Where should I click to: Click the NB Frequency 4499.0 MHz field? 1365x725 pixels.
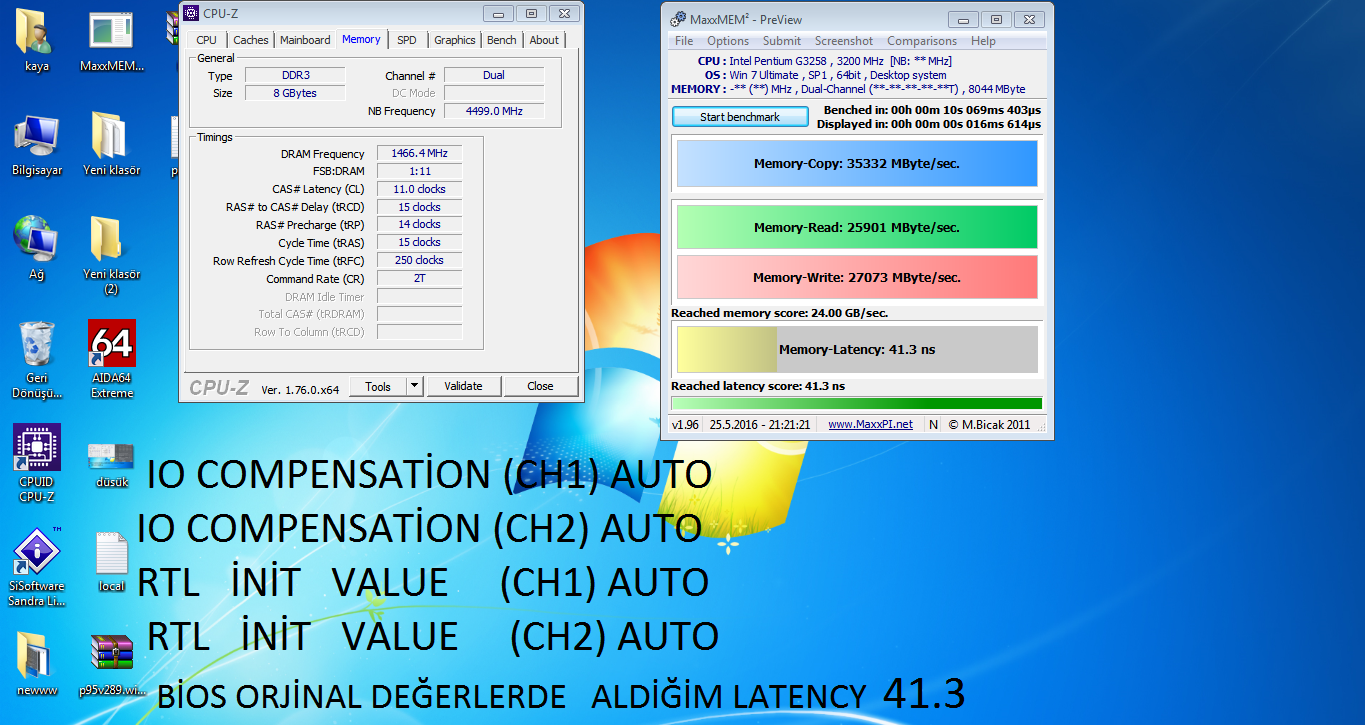(x=494, y=111)
